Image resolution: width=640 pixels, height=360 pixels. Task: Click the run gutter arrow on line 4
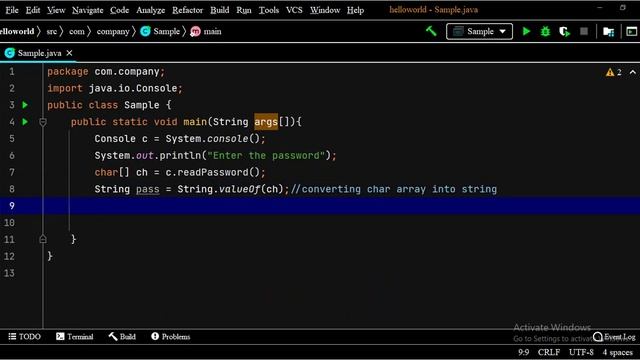coord(25,122)
